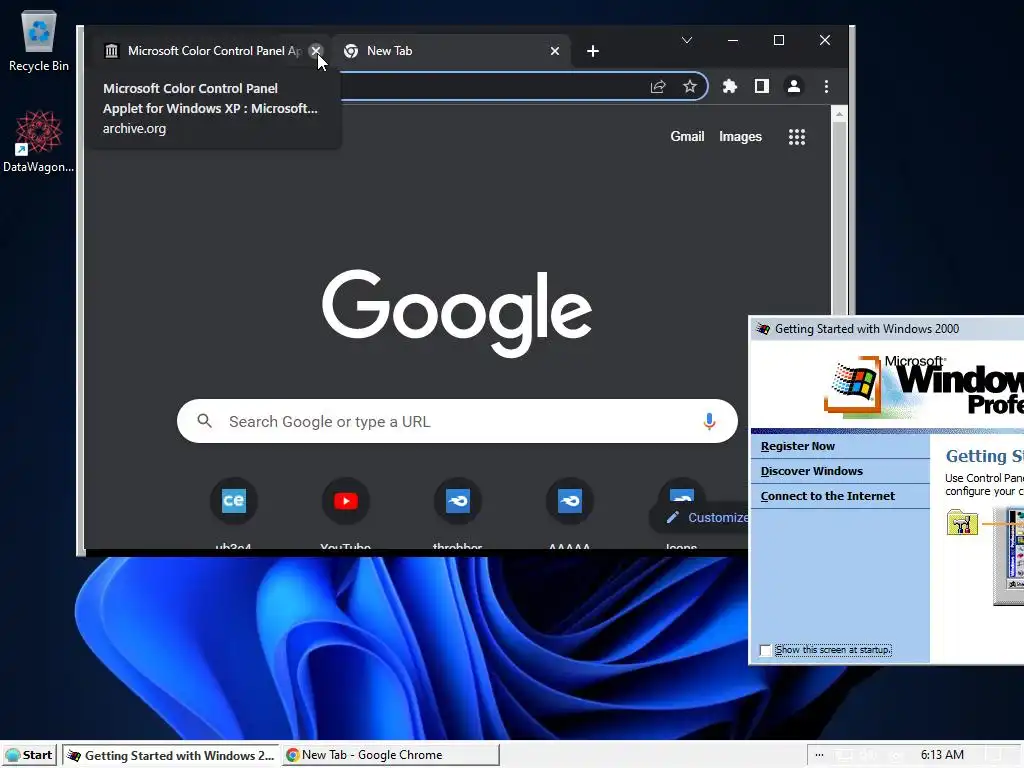Open the DataWagon desktop shortcut
Screen dimensions: 1024x768
pyautogui.click(x=39, y=141)
